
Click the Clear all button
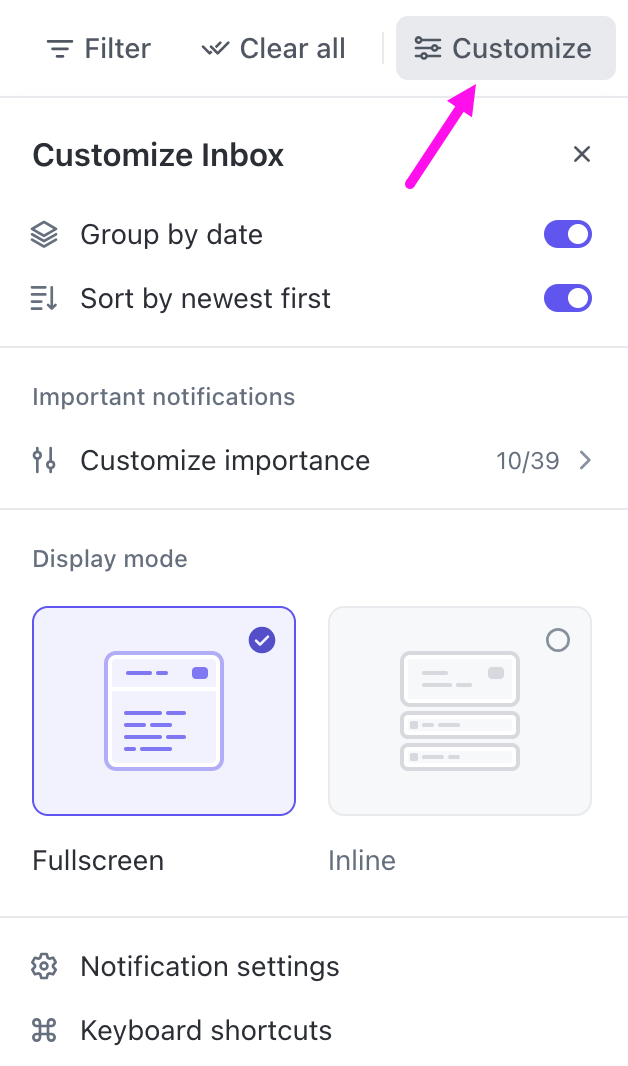point(274,48)
